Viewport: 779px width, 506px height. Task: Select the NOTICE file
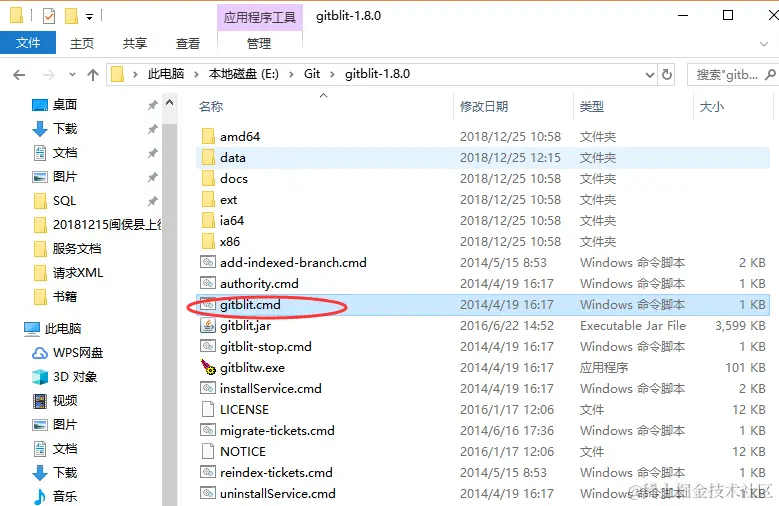click(x=242, y=451)
